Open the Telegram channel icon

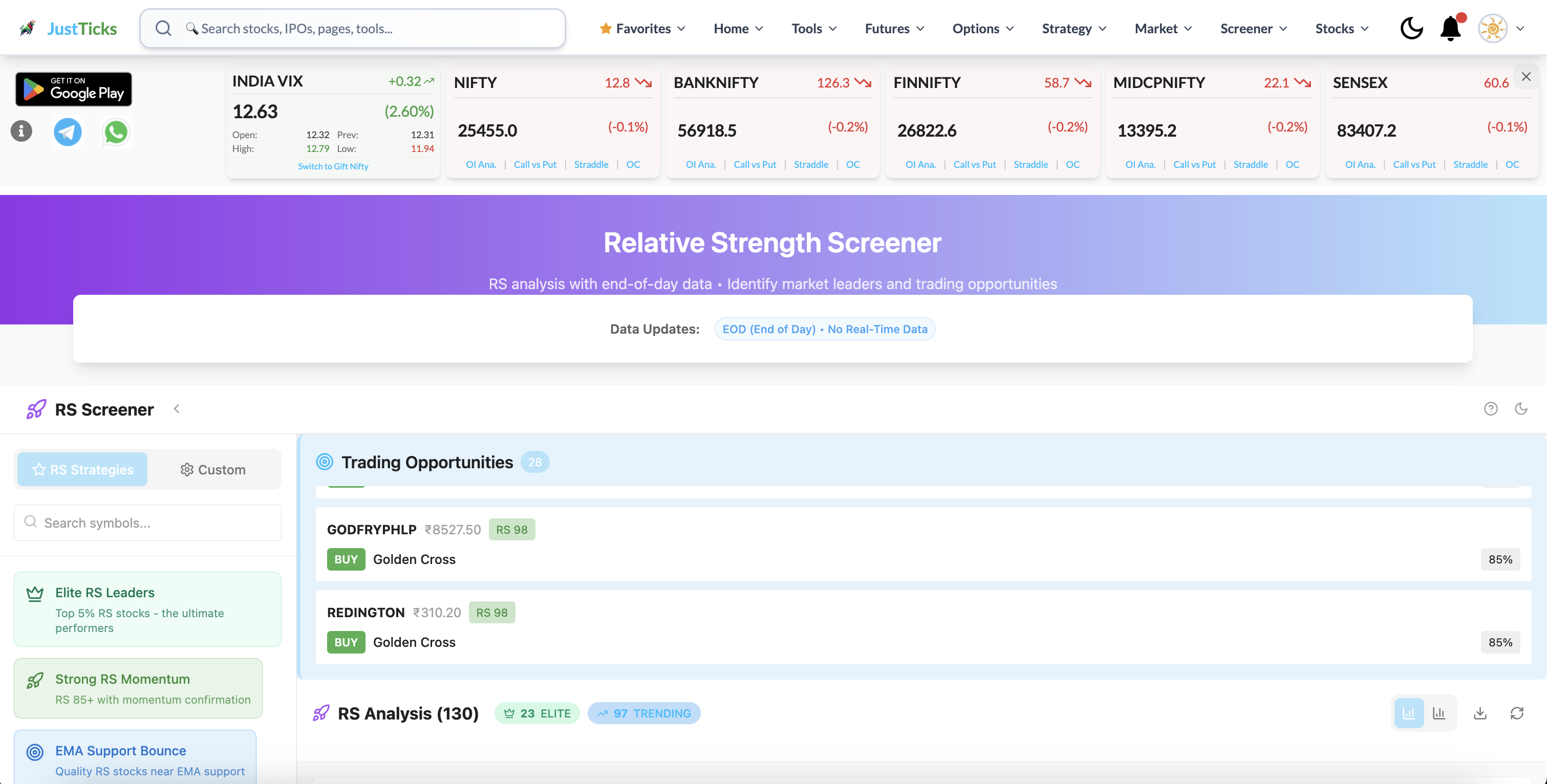68,132
